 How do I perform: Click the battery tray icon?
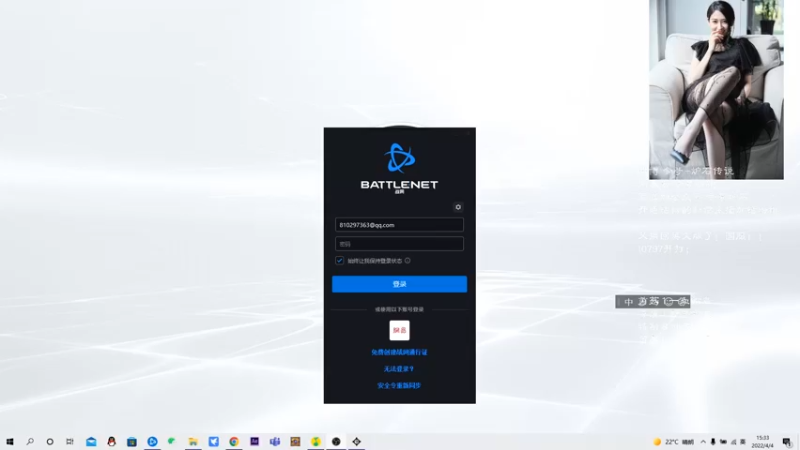pos(723,442)
